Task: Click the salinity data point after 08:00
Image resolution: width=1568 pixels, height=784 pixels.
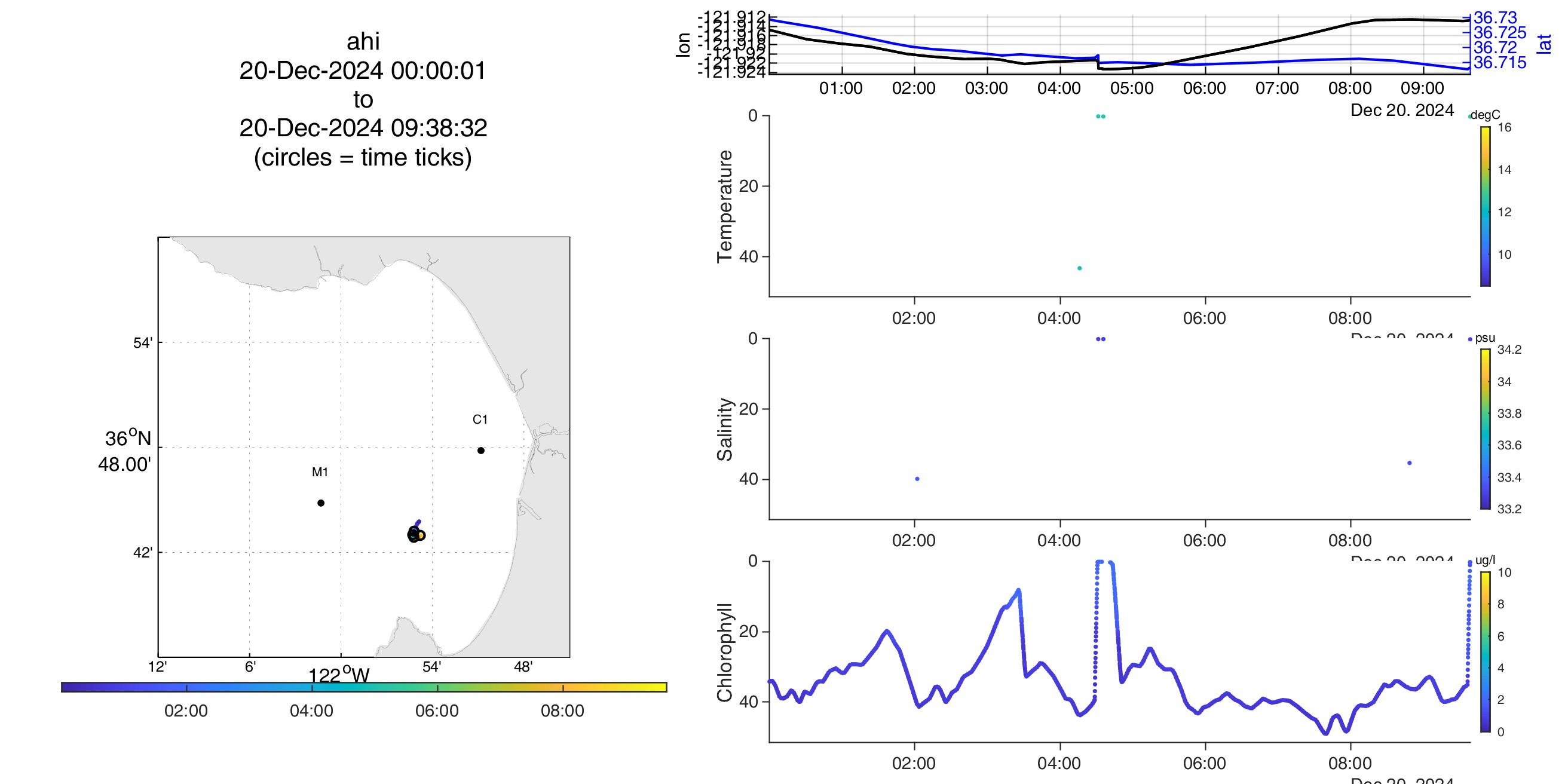Action: coord(1409,463)
